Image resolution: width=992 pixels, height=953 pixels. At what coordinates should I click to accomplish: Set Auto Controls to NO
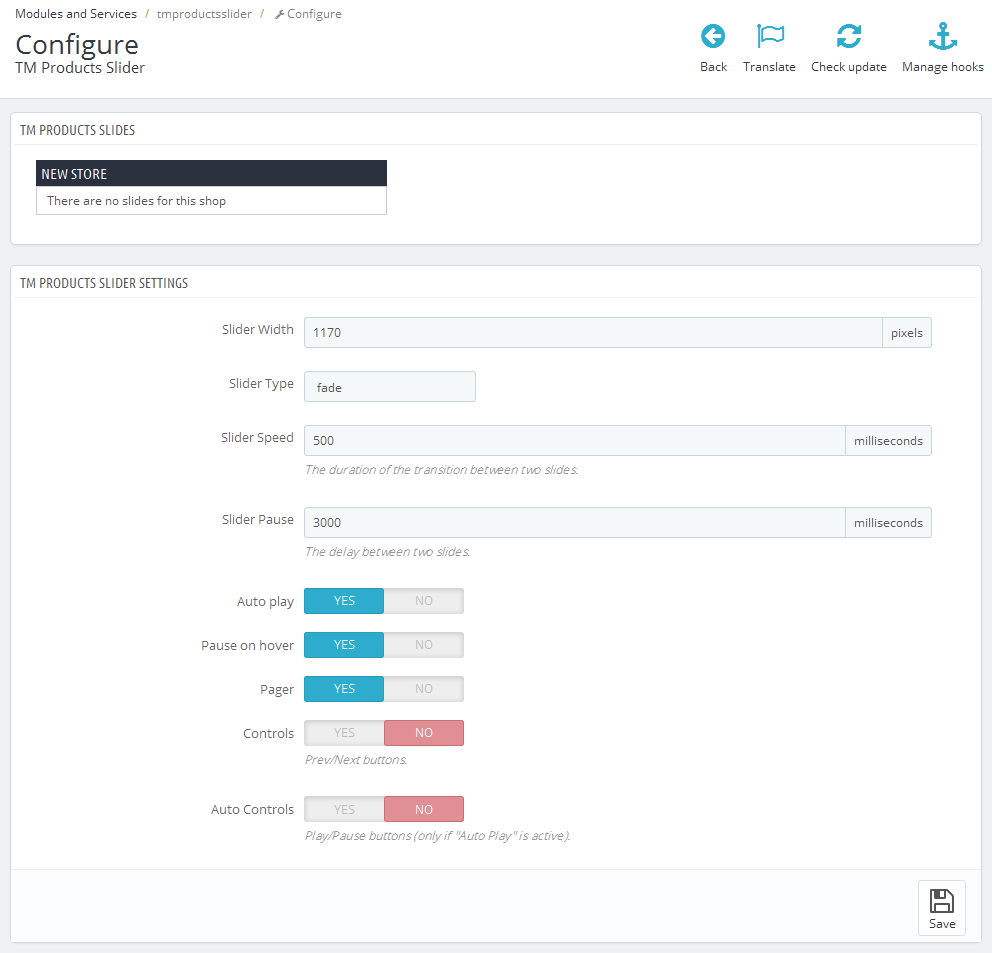pyautogui.click(x=424, y=809)
